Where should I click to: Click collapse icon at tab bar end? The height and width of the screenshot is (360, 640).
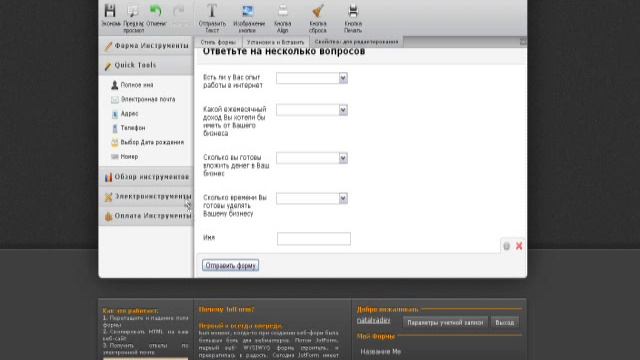tap(523, 41)
